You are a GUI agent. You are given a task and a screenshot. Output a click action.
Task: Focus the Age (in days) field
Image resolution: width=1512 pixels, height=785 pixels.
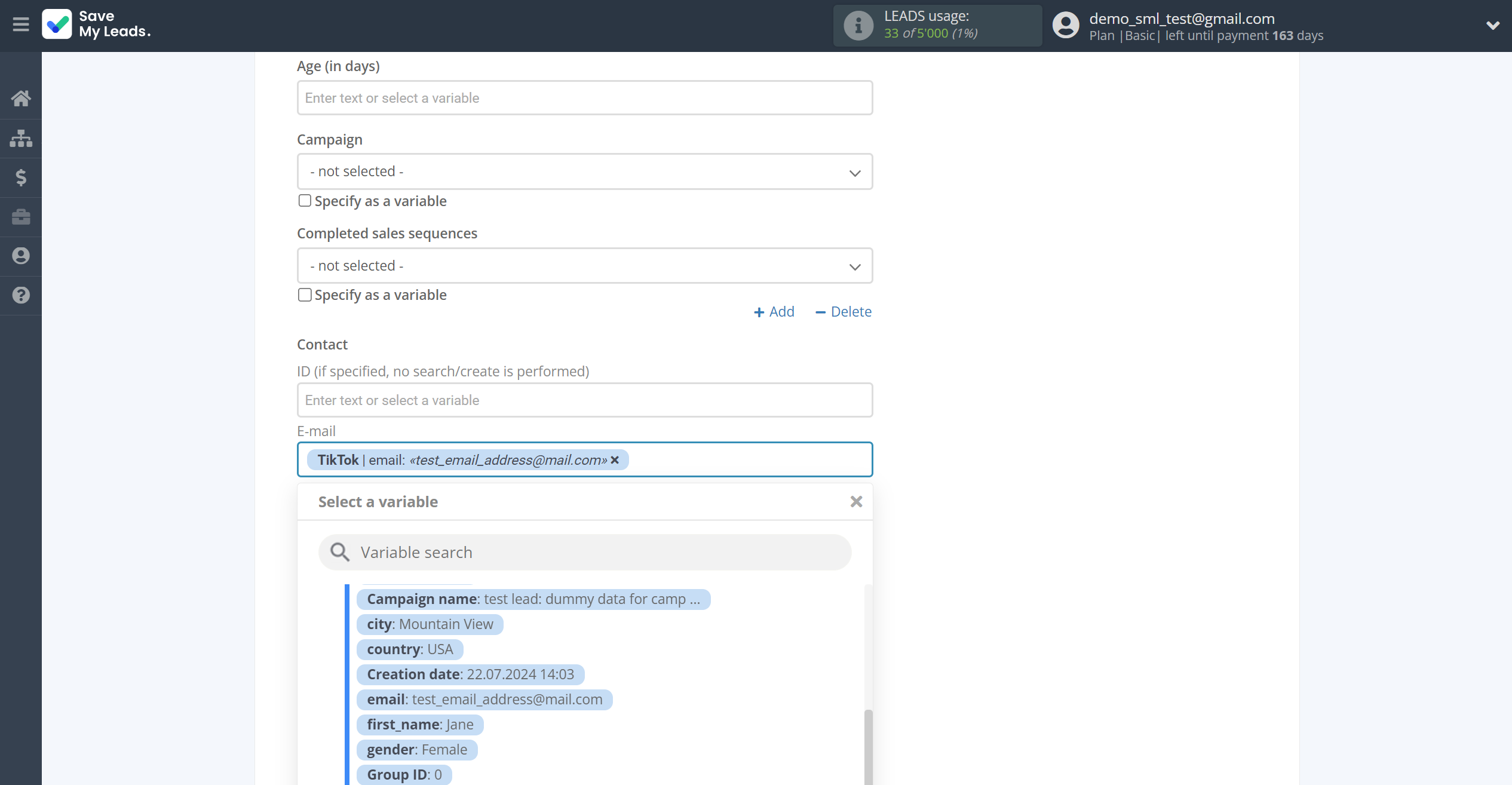coord(585,98)
